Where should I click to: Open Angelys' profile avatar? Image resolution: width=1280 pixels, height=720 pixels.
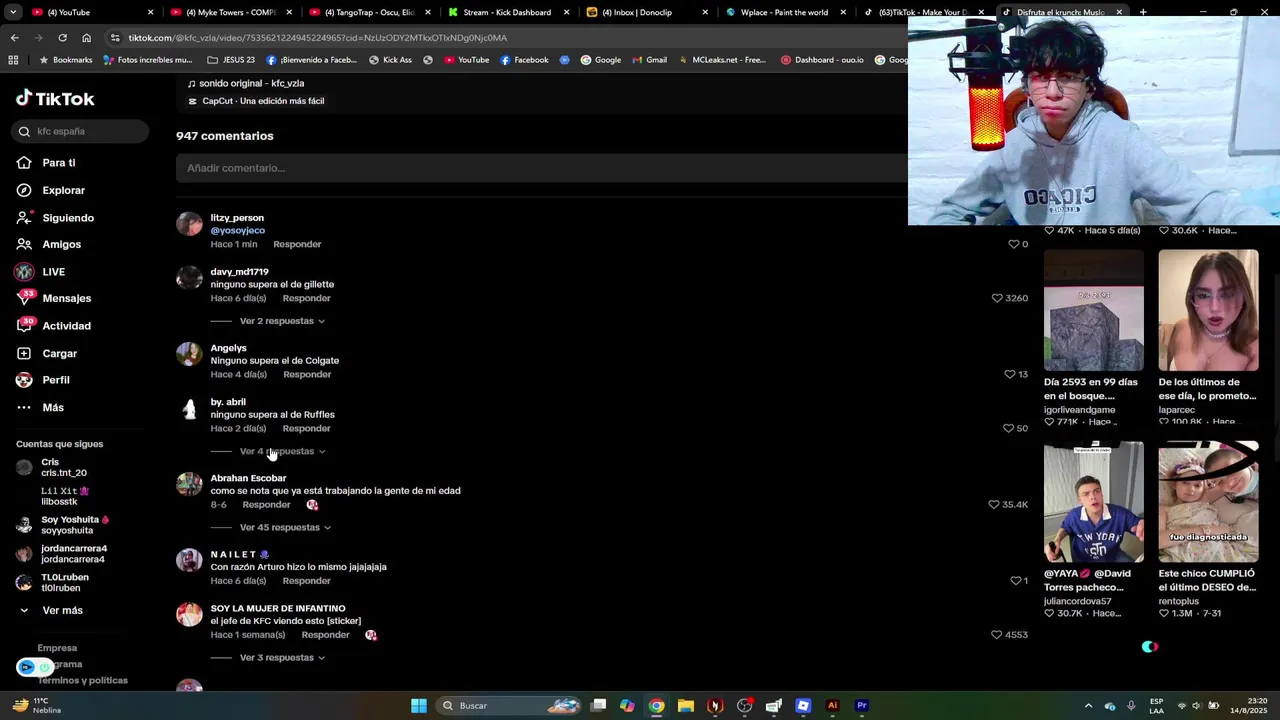[x=189, y=354]
